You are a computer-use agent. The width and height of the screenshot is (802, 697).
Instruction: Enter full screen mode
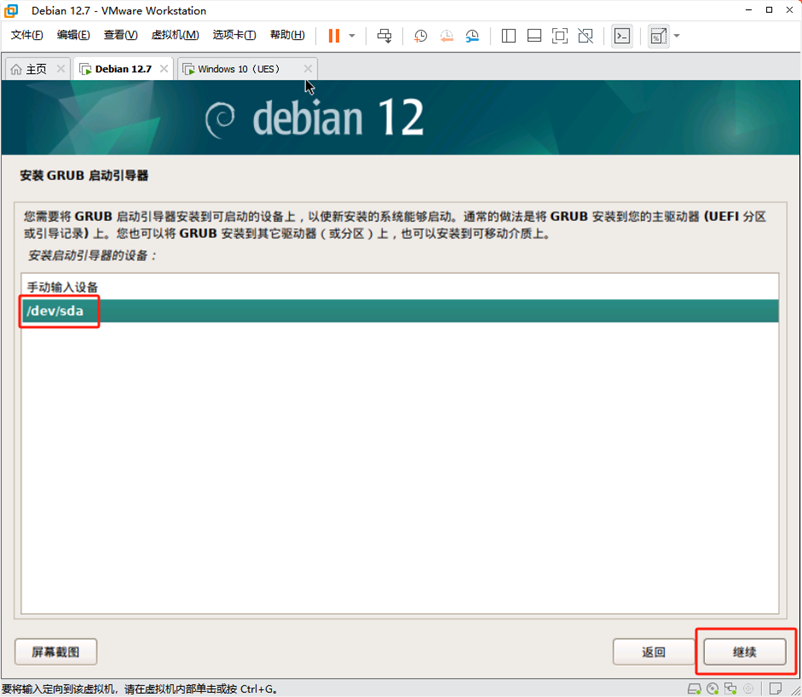click(x=560, y=36)
